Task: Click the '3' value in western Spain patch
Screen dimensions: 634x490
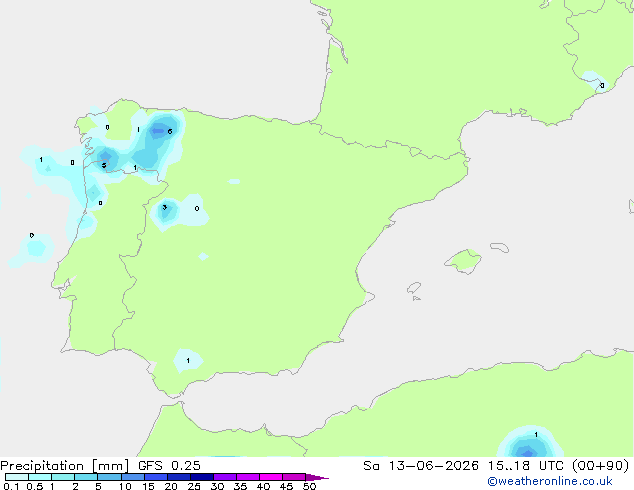Action: tap(165, 207)
